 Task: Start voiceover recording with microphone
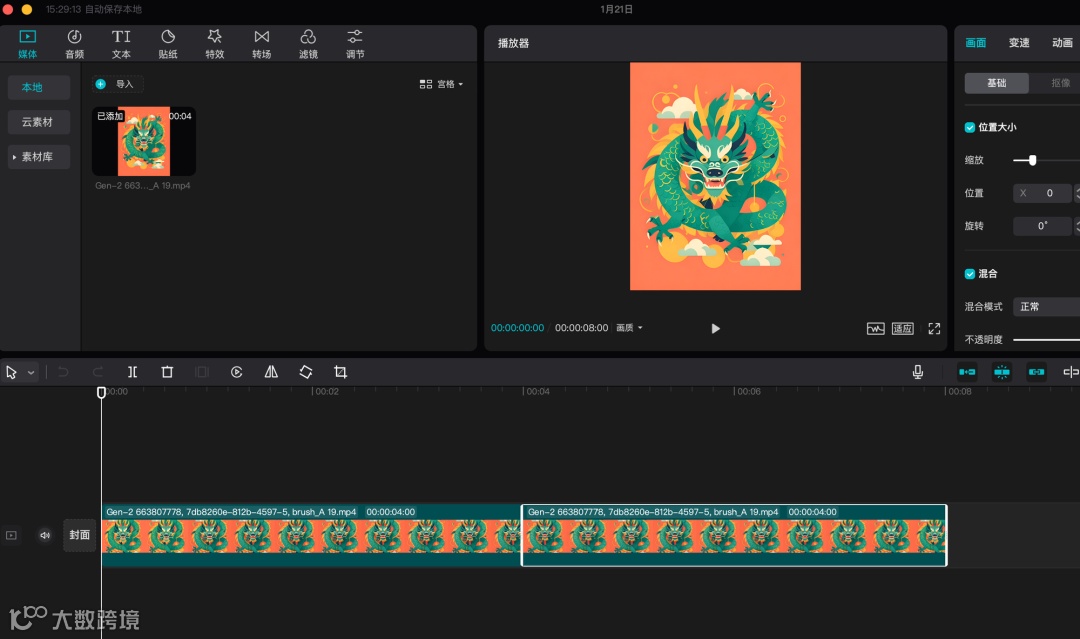click(x=917, y=373)
